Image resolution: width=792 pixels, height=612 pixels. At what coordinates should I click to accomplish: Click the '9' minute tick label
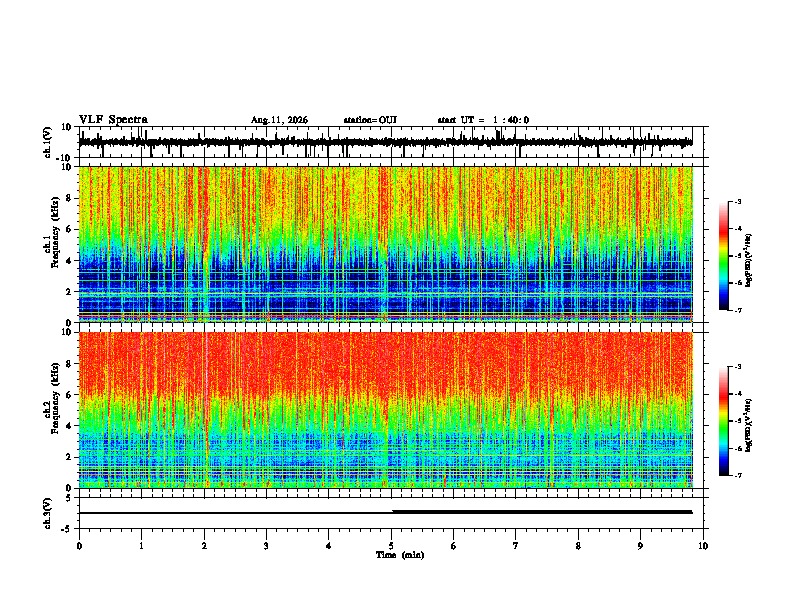(x=640, y=546)
